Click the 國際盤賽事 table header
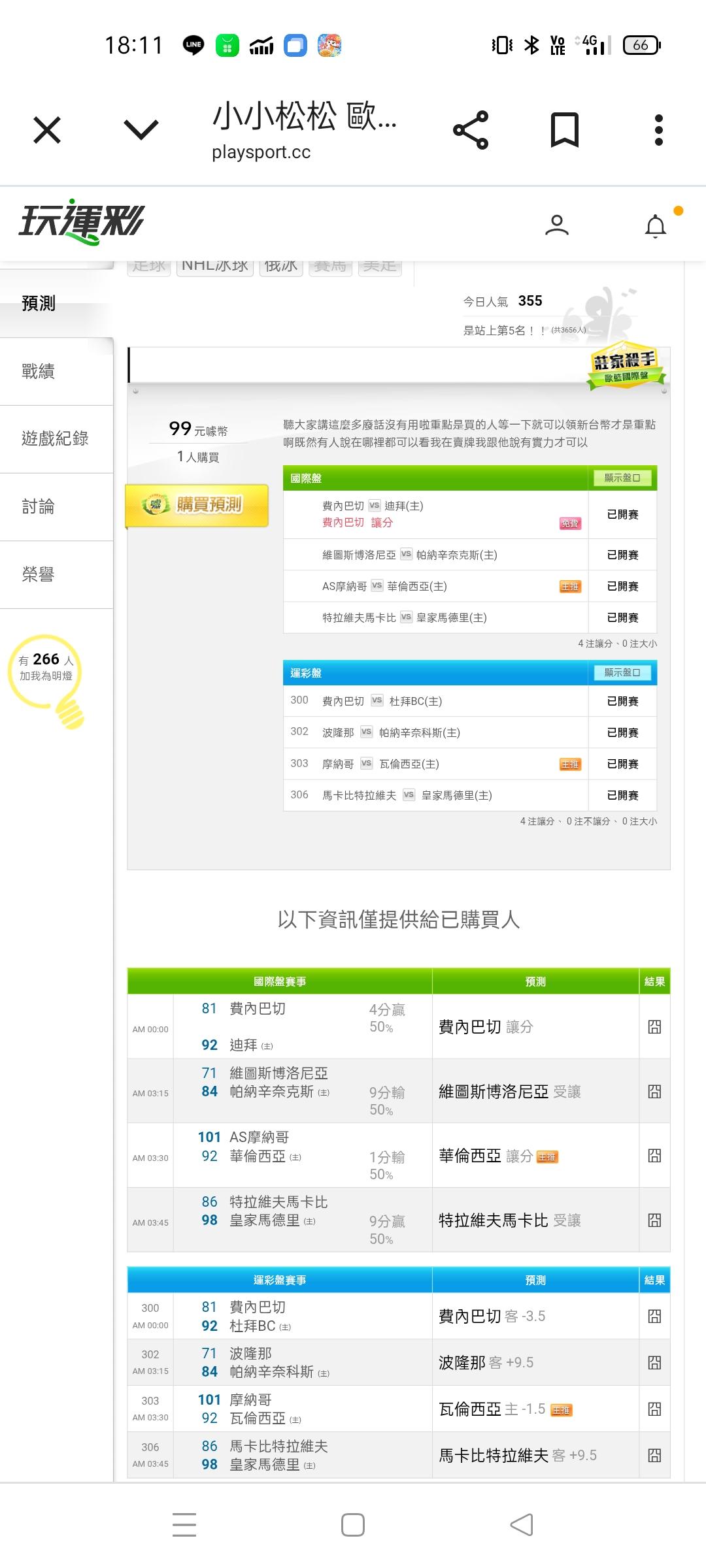Screen dimensions: 706x1568 coord(280,981)
